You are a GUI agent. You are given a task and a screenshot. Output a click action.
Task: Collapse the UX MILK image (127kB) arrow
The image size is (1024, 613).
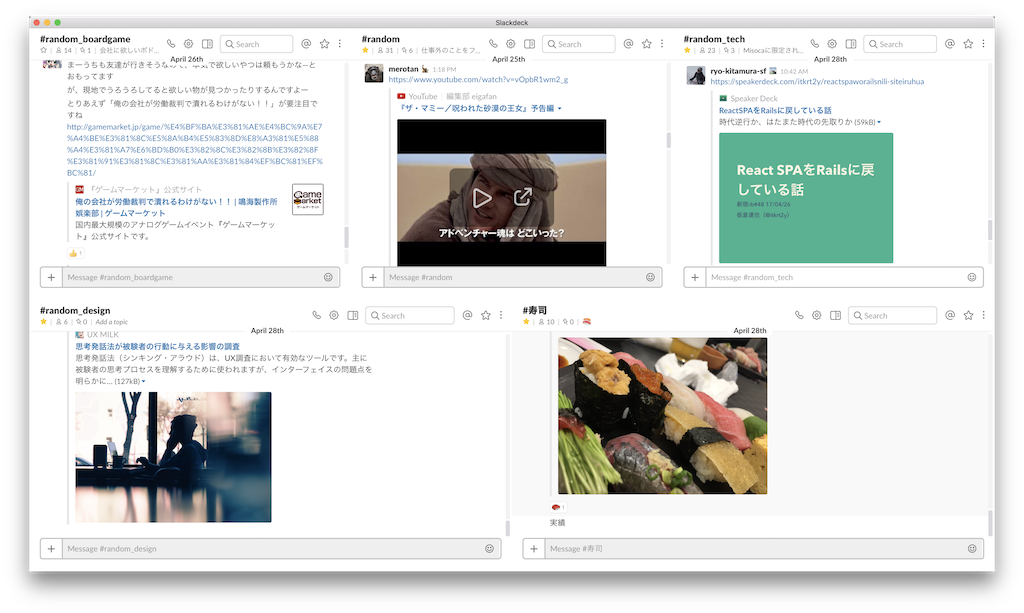pos(144,381)
